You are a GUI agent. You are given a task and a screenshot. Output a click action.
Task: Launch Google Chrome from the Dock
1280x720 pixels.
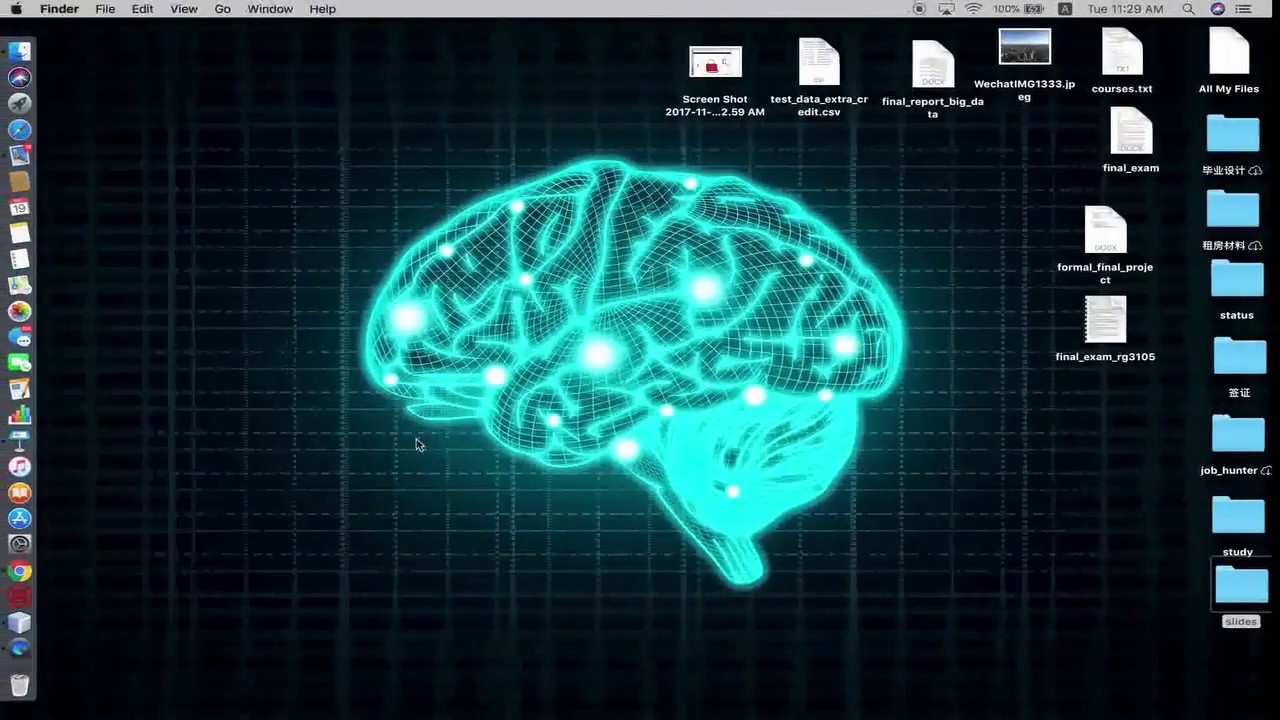(x=19, y=572)
